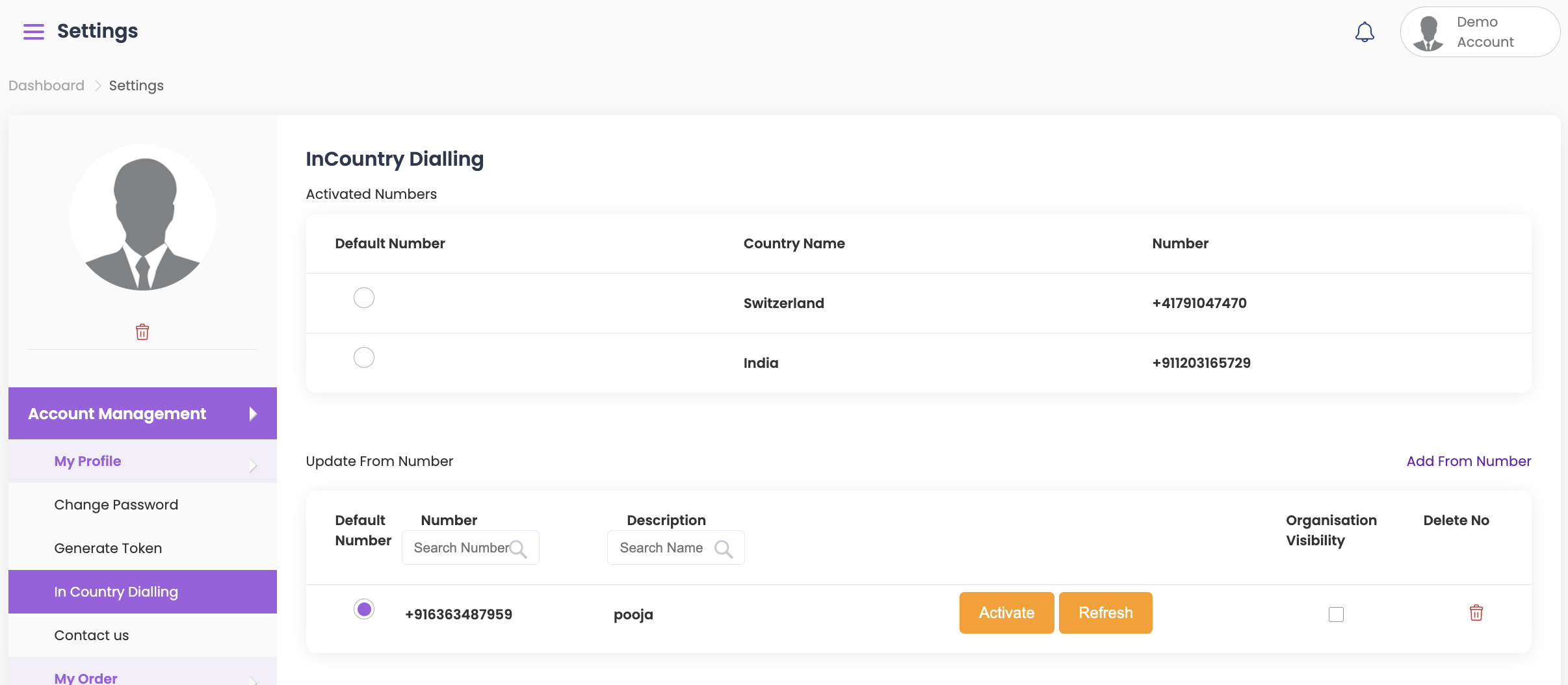Select India as default number
The height and width of the screenshot is (685, 1568).
(364, 357)
